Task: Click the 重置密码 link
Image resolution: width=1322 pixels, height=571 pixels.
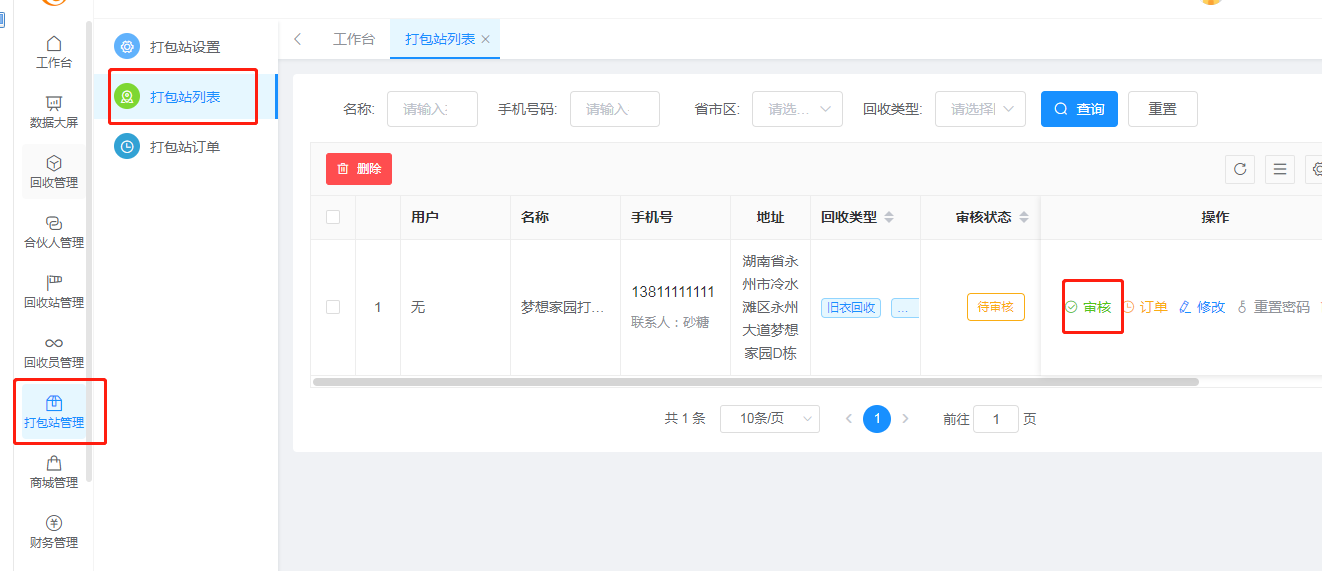Action: click(1273, 307)
